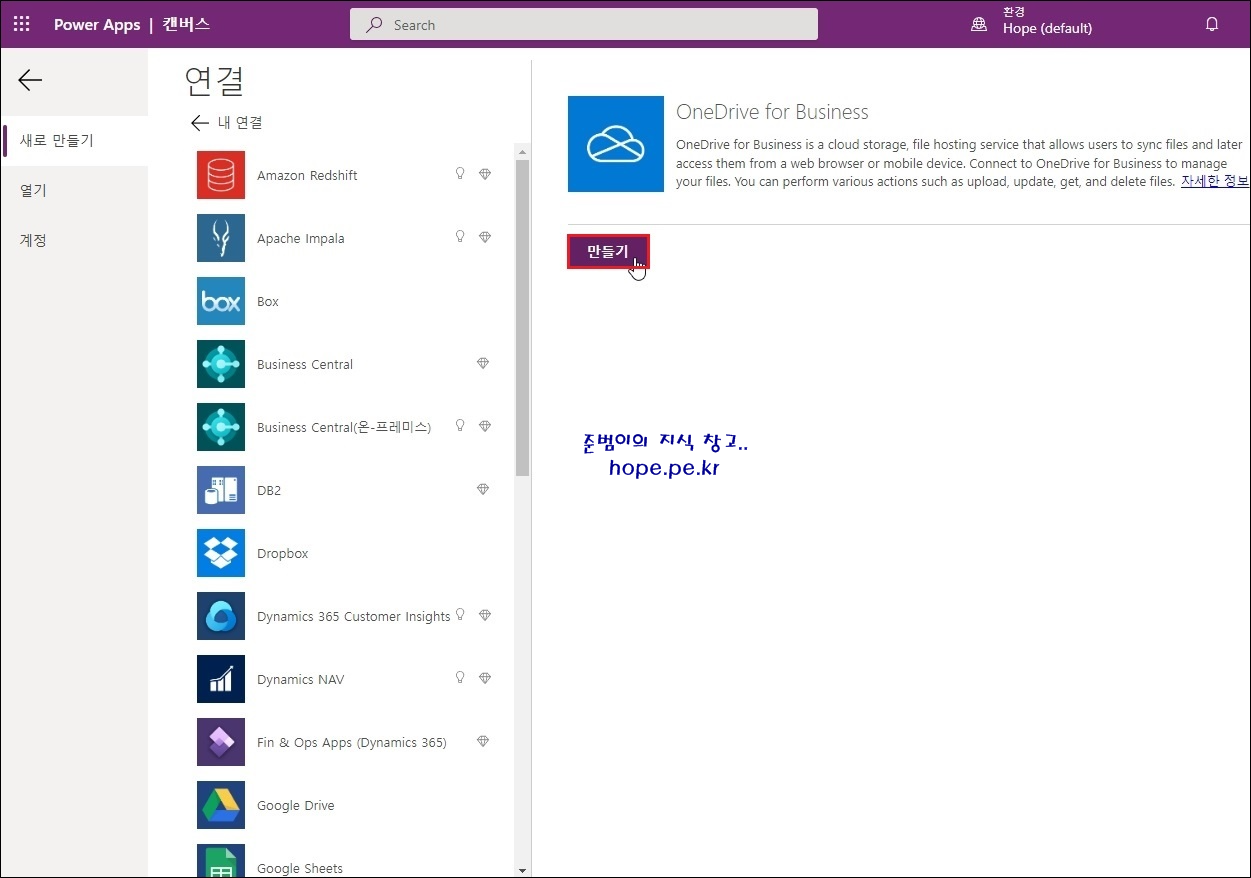Screen dimensions: 1251x878
Task: Click the premium diamond icon beside Business Central
Action: [483, 363]
